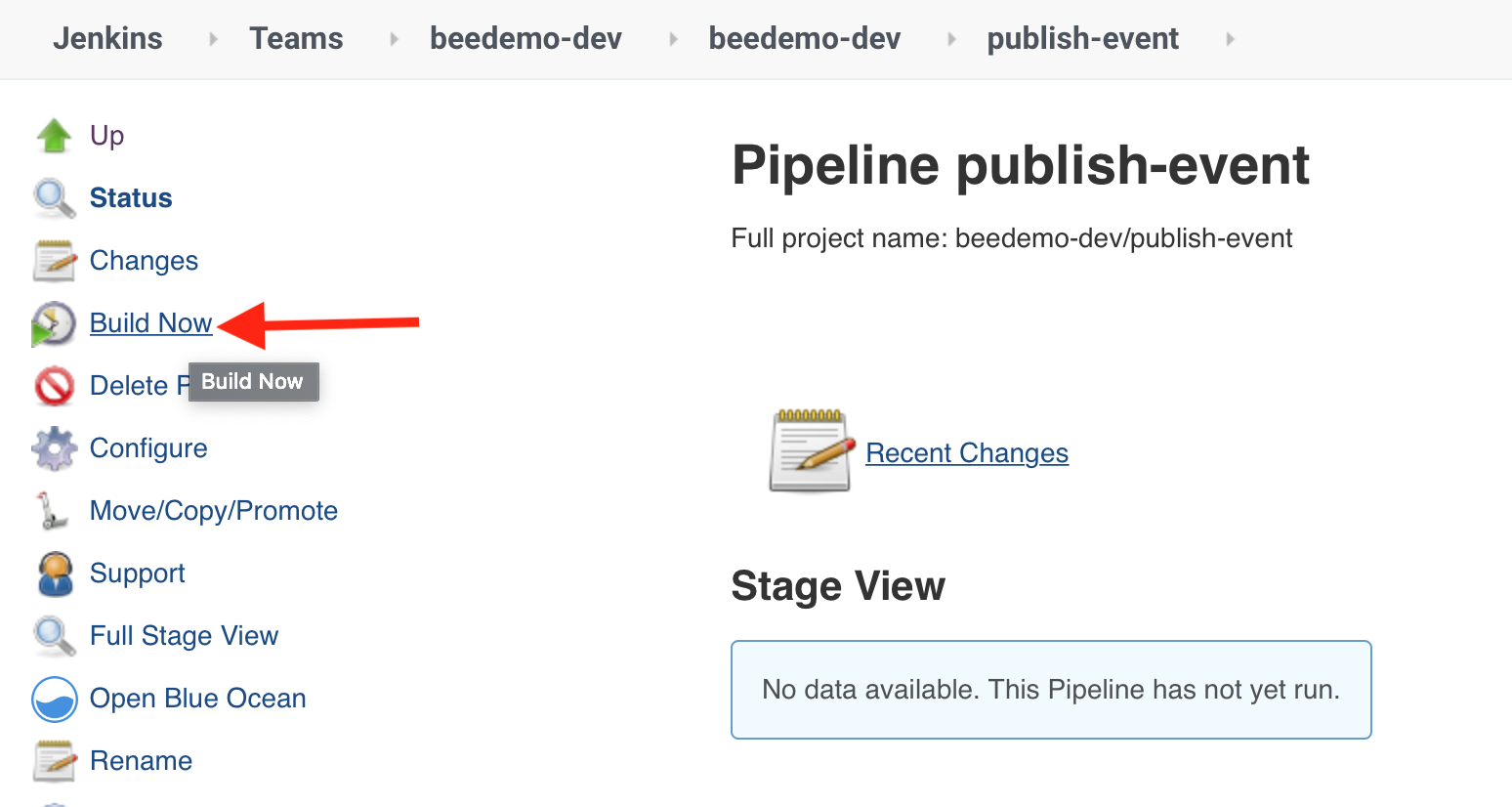Click the Configure gear icon
The width and height of the screenshot is (1512, 807).
[x=54, y=448]
